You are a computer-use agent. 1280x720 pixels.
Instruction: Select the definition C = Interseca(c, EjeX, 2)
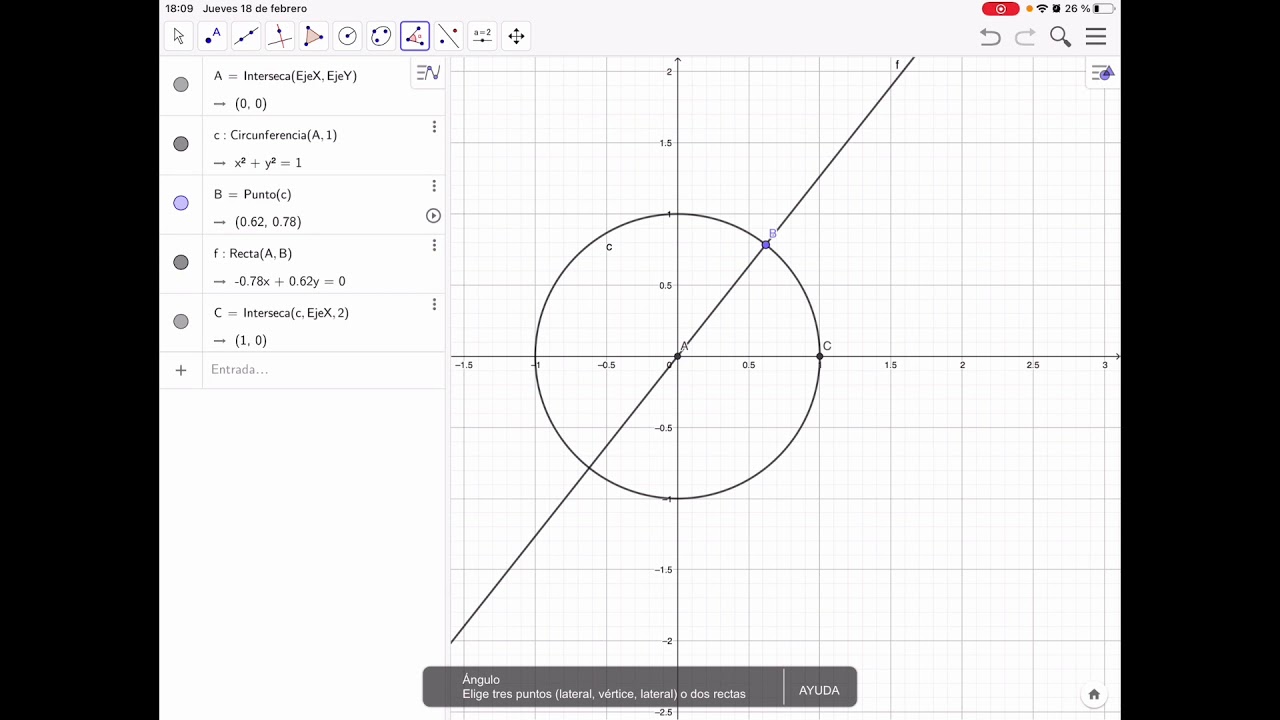pos(281,313)
